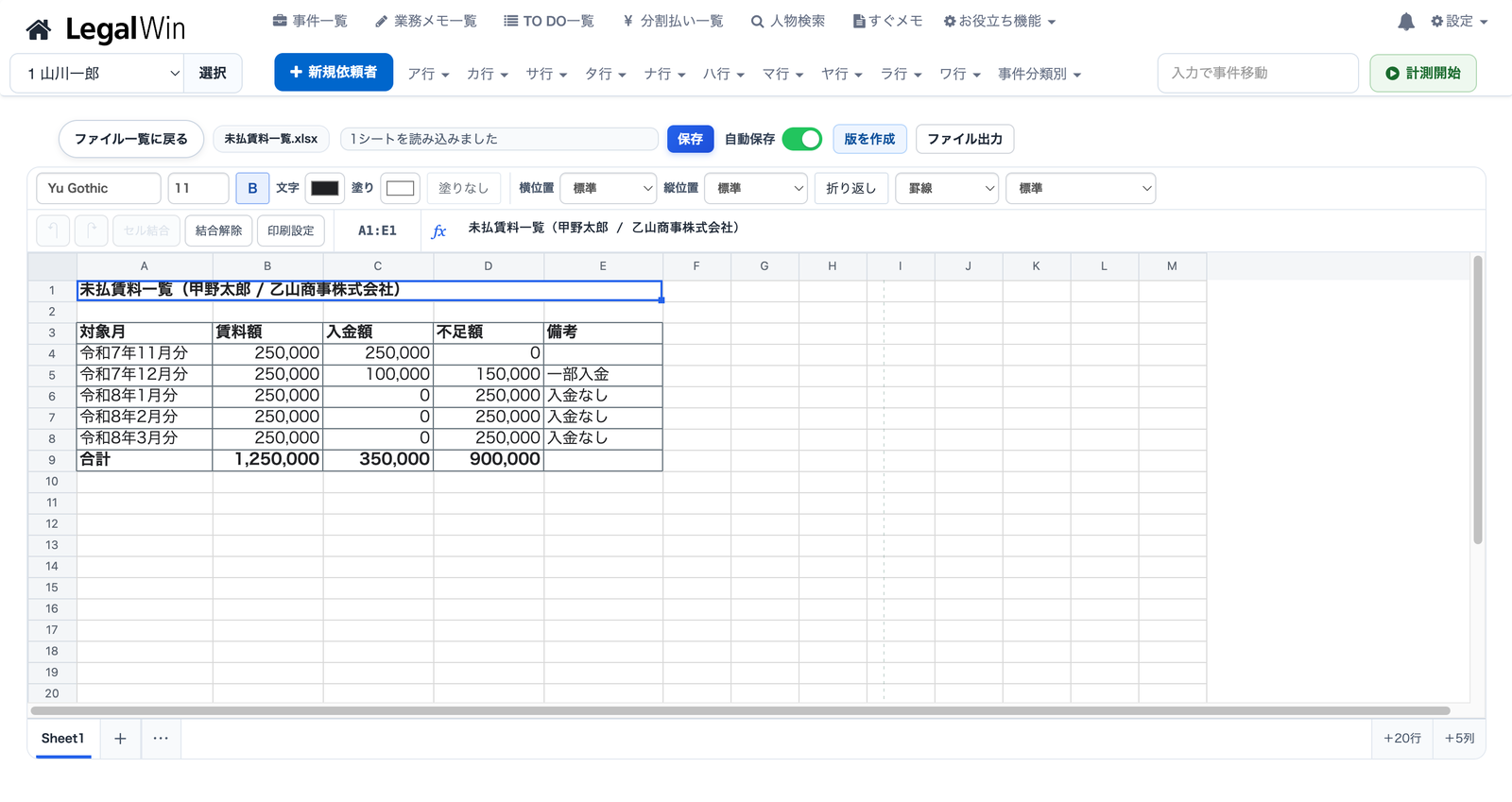Select the cell 一部入金
1512x802 pixels.
pos(603,374)
